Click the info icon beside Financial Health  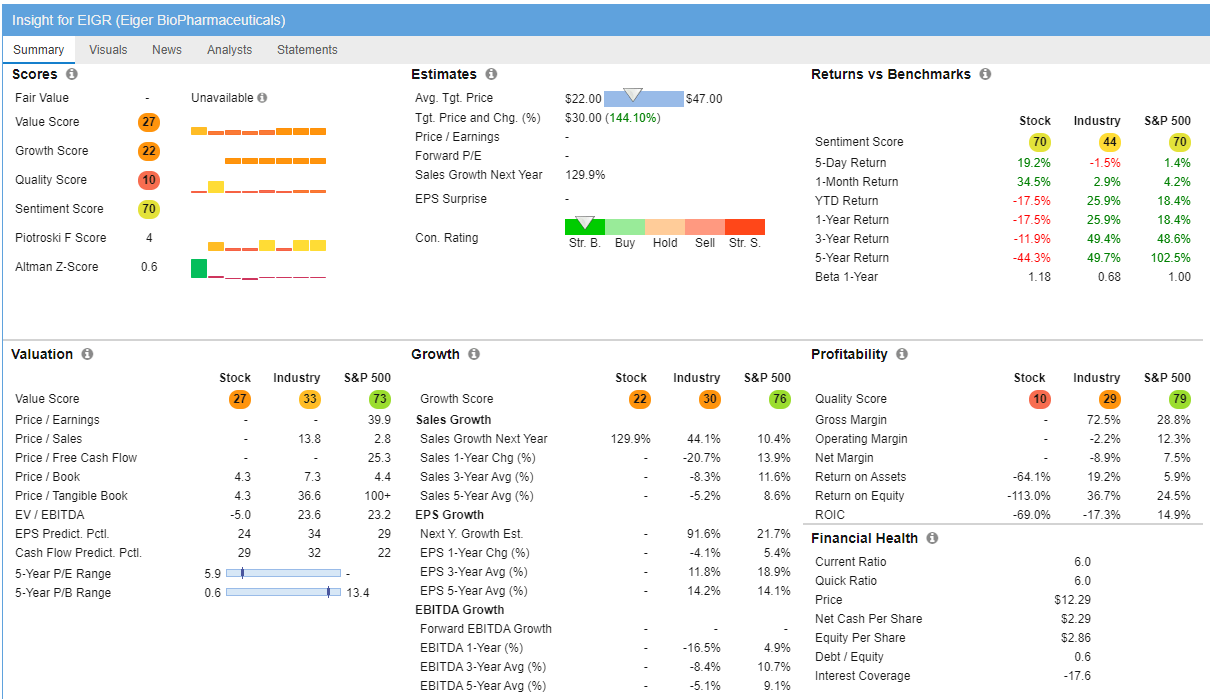coord(932,538)
